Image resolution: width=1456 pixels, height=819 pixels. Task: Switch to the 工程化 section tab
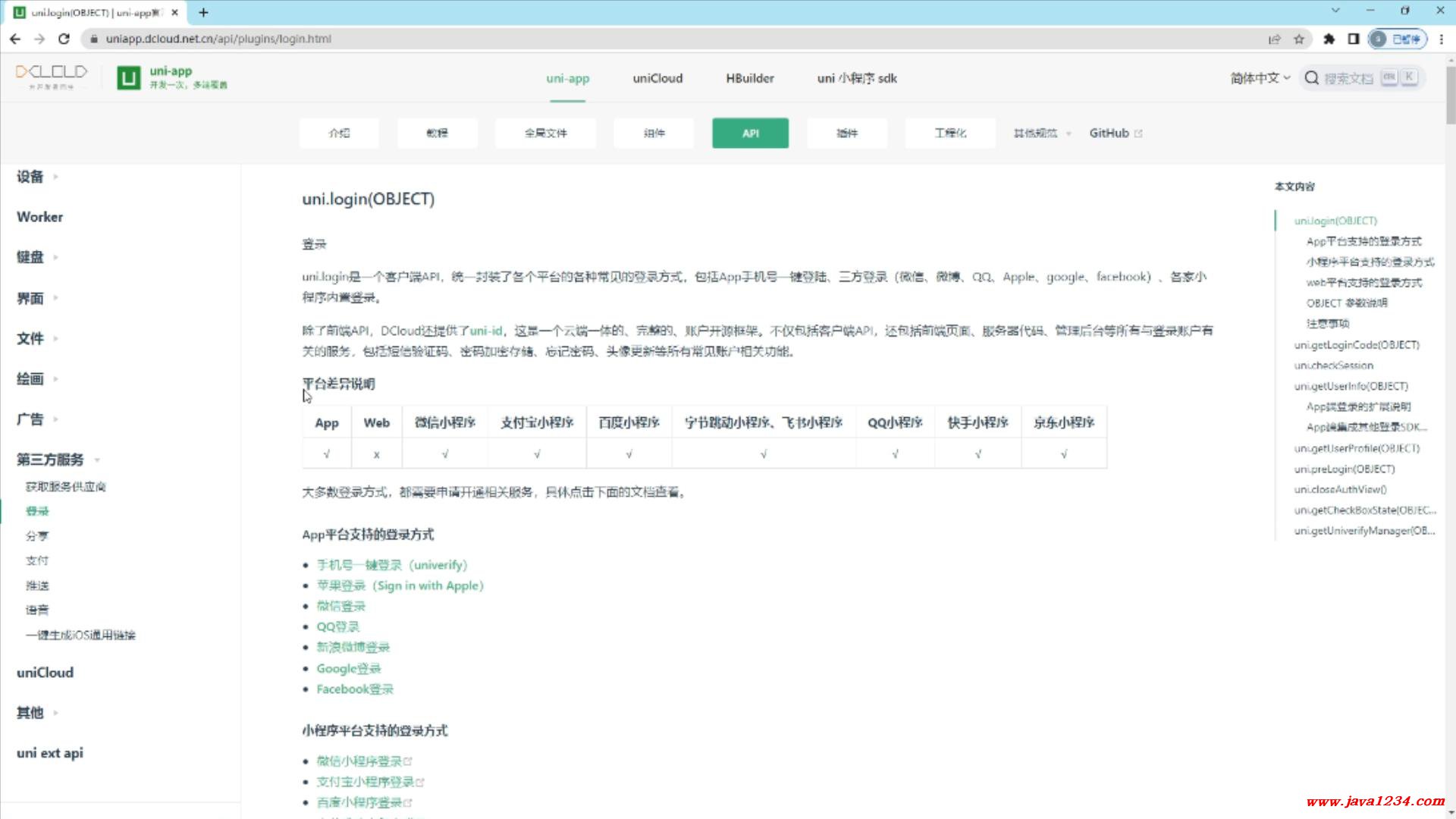click(x=949, y=133)
